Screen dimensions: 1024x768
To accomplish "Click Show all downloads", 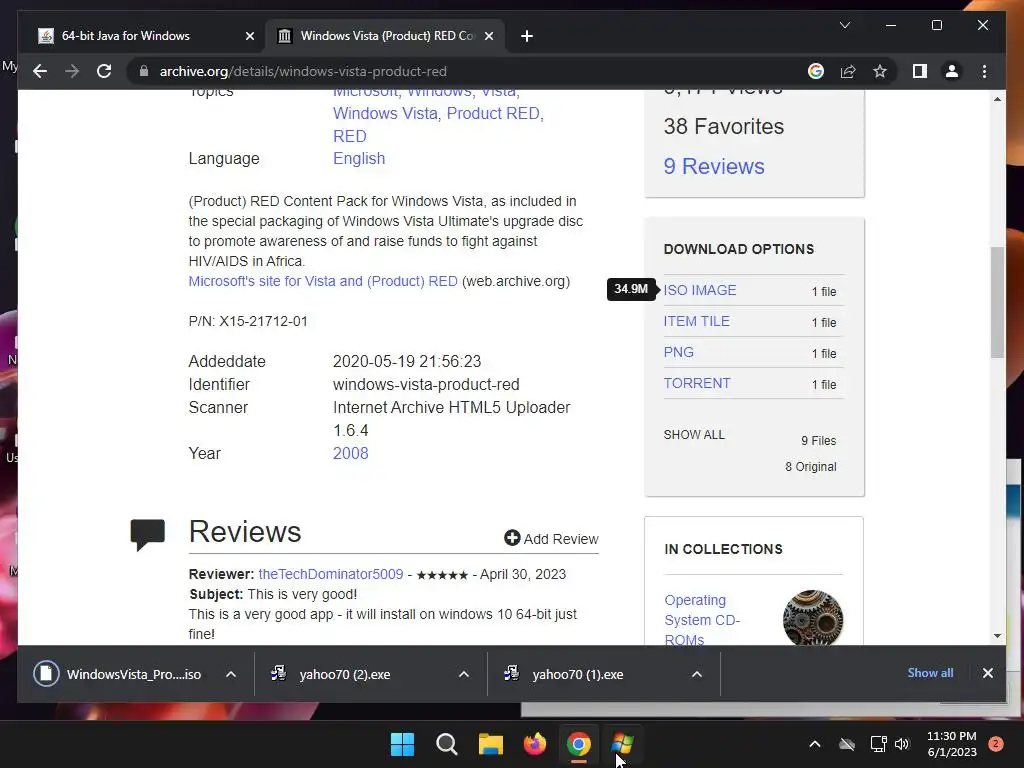I will tap(930, 673).
